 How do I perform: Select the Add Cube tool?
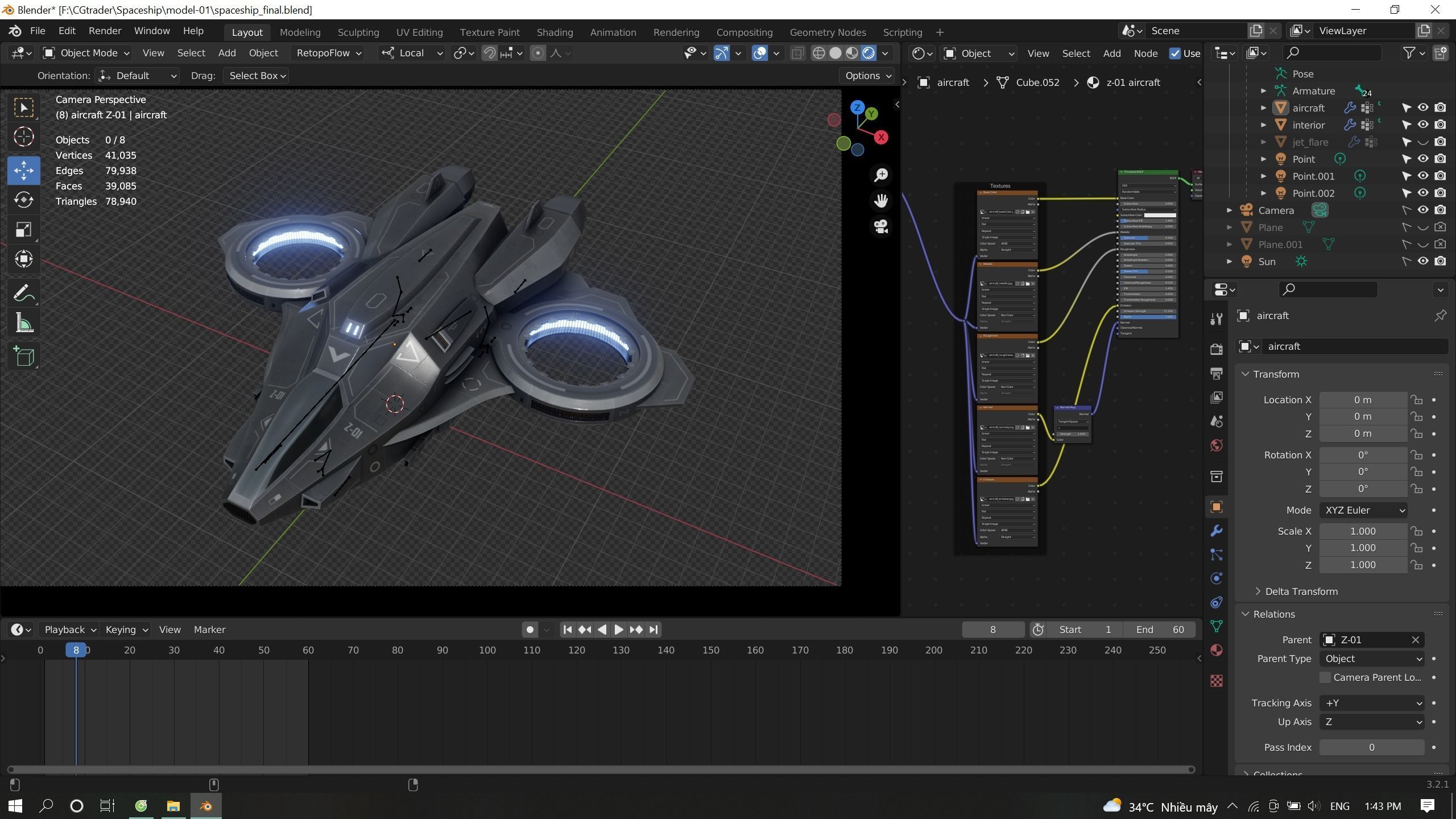tap(24, 357)
